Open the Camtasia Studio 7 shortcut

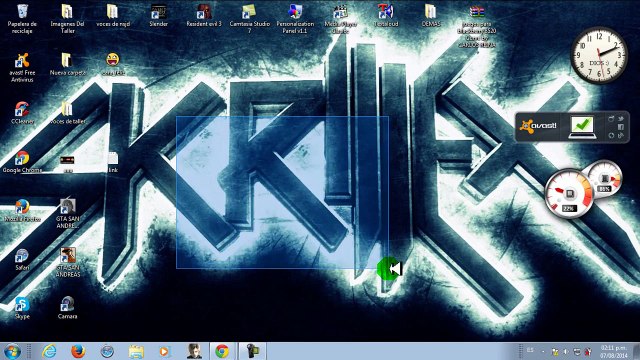click(249, 18)
